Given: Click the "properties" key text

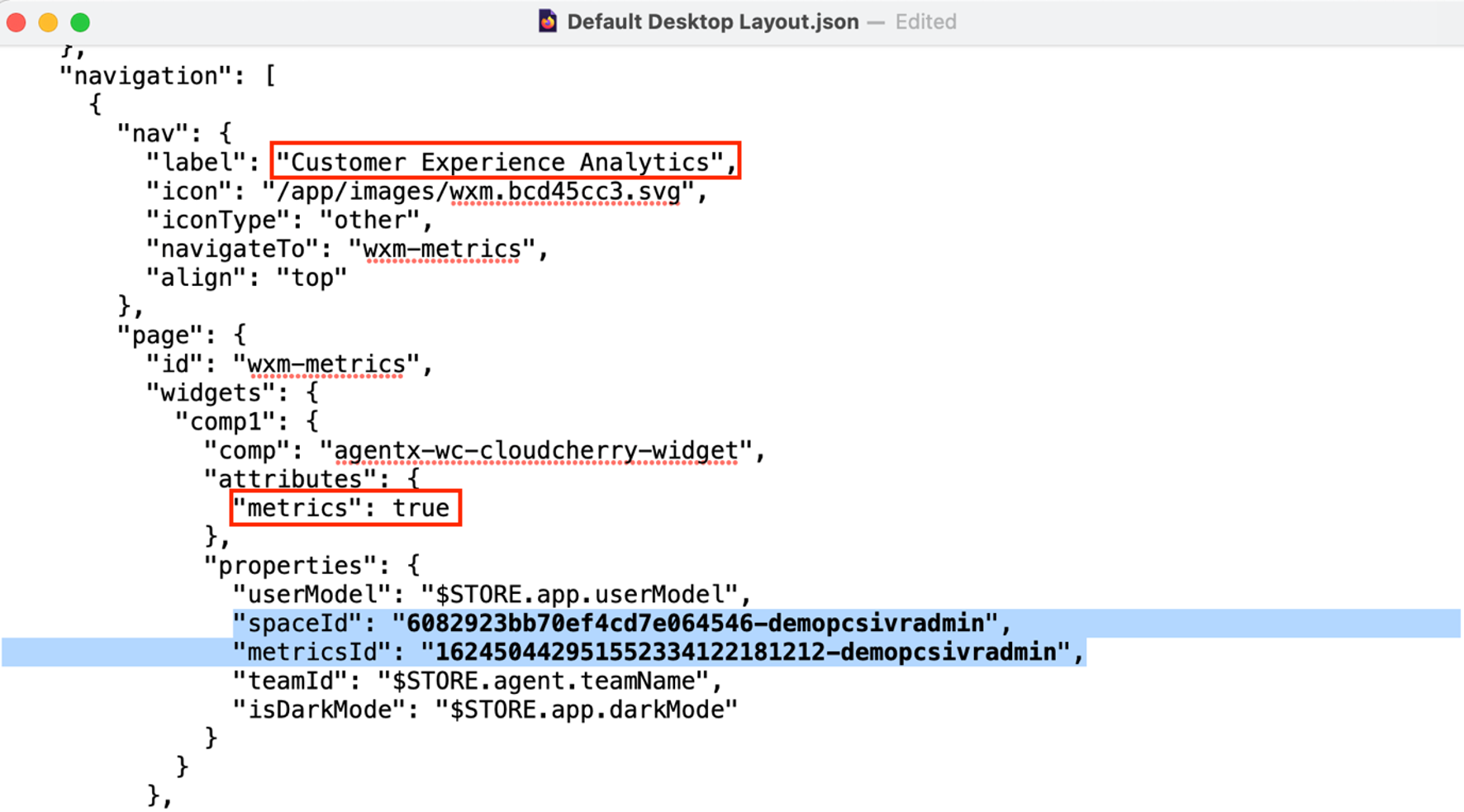Looking at the screenshot, I should click(290, 566).
